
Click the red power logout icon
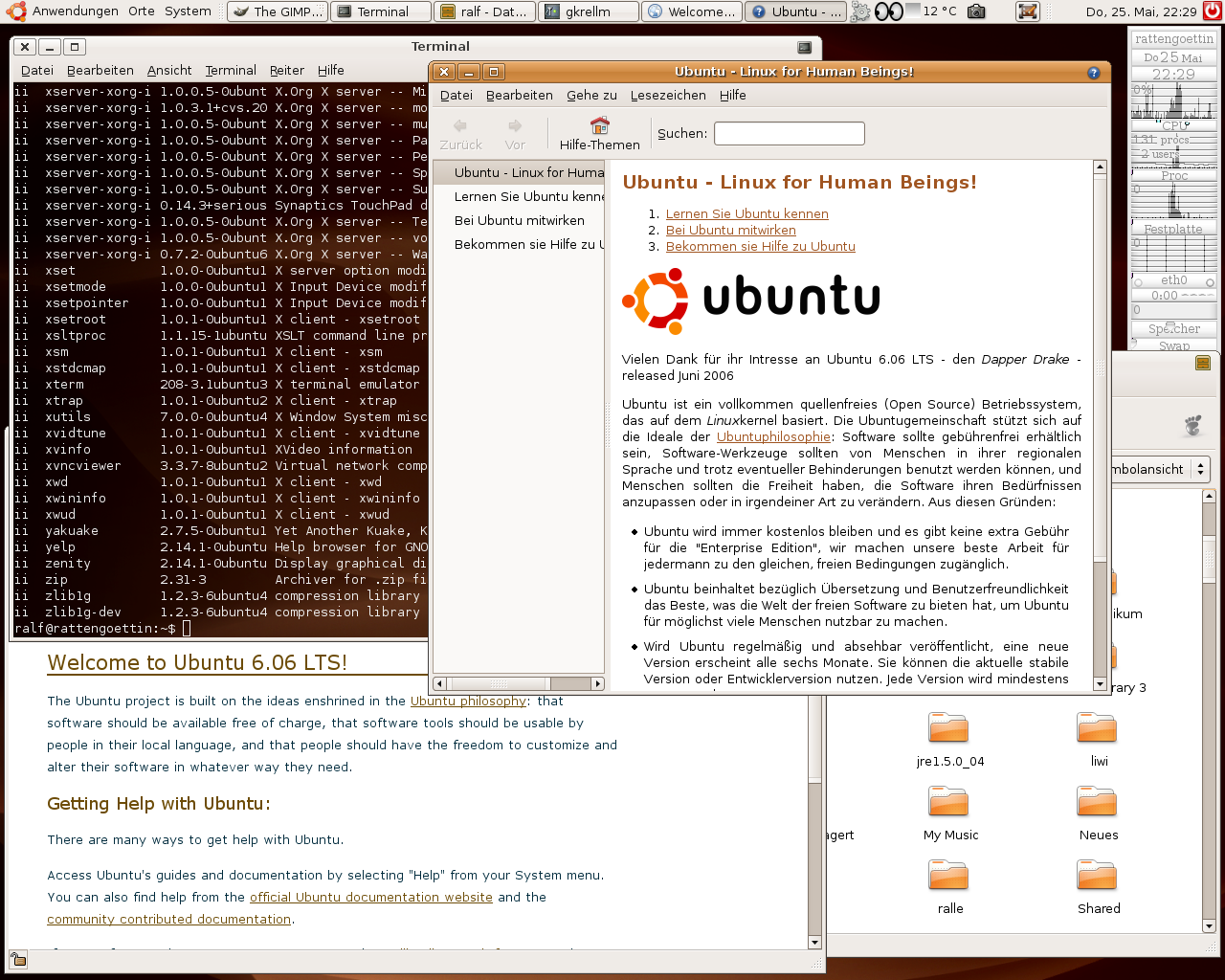1213,11
